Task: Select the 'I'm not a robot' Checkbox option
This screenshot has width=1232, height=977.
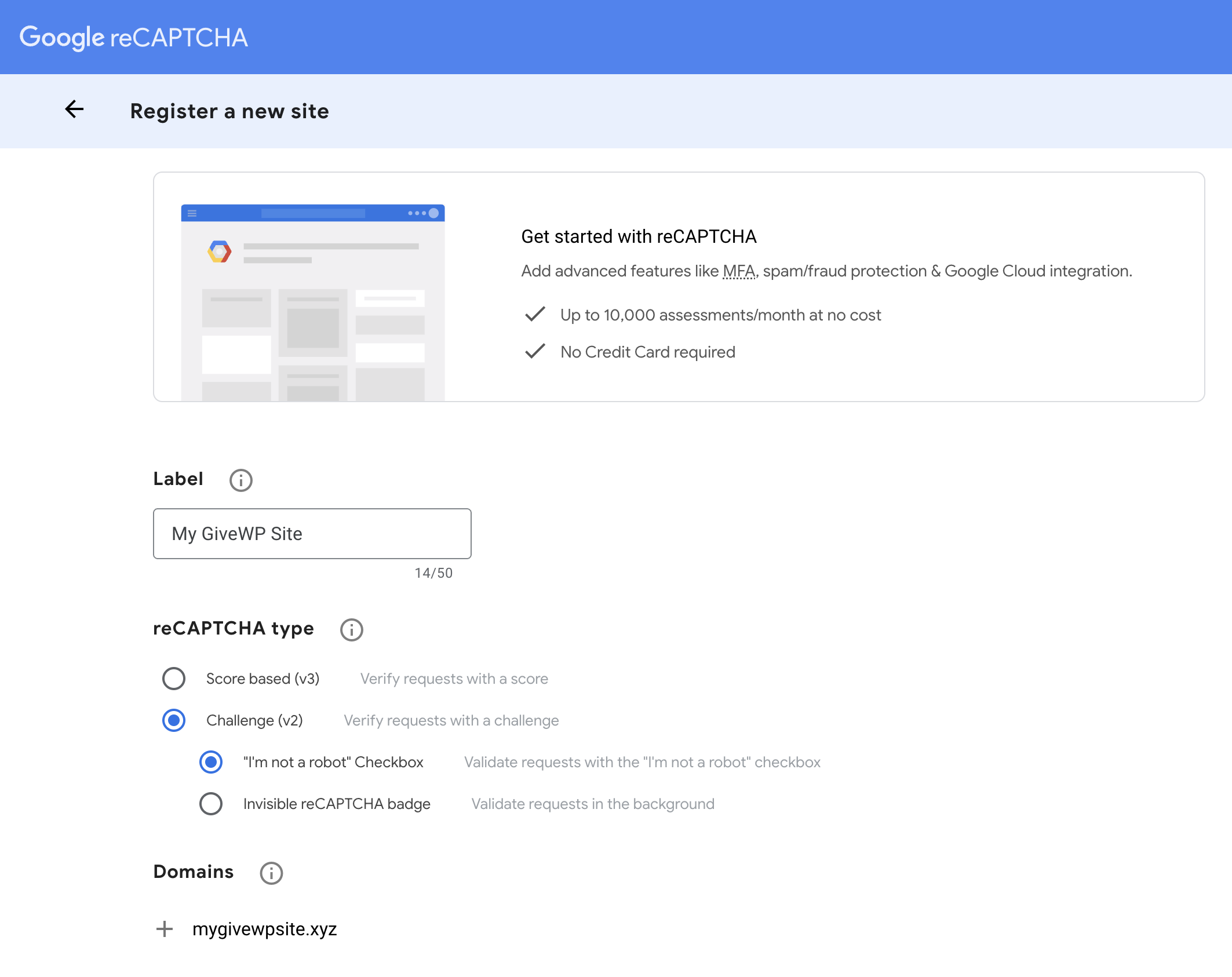Action: tap(211, 763)
